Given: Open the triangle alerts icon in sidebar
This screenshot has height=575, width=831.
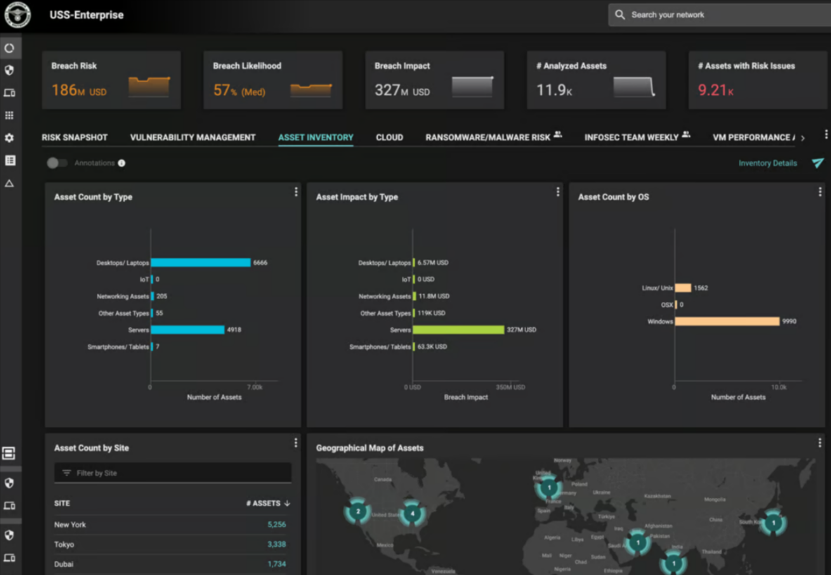Looking at the screenshot, I should coord(10,183).
